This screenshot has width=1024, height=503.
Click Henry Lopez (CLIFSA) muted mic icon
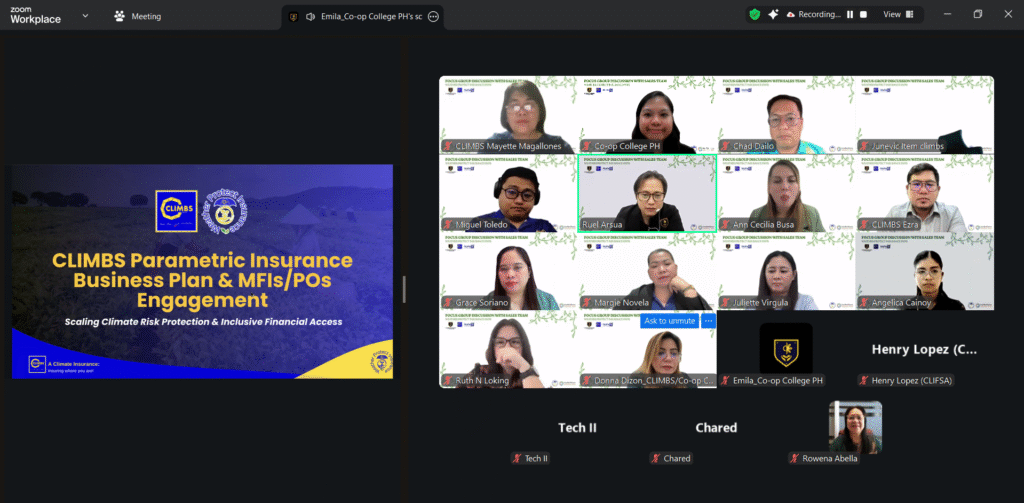coord(864,381)
